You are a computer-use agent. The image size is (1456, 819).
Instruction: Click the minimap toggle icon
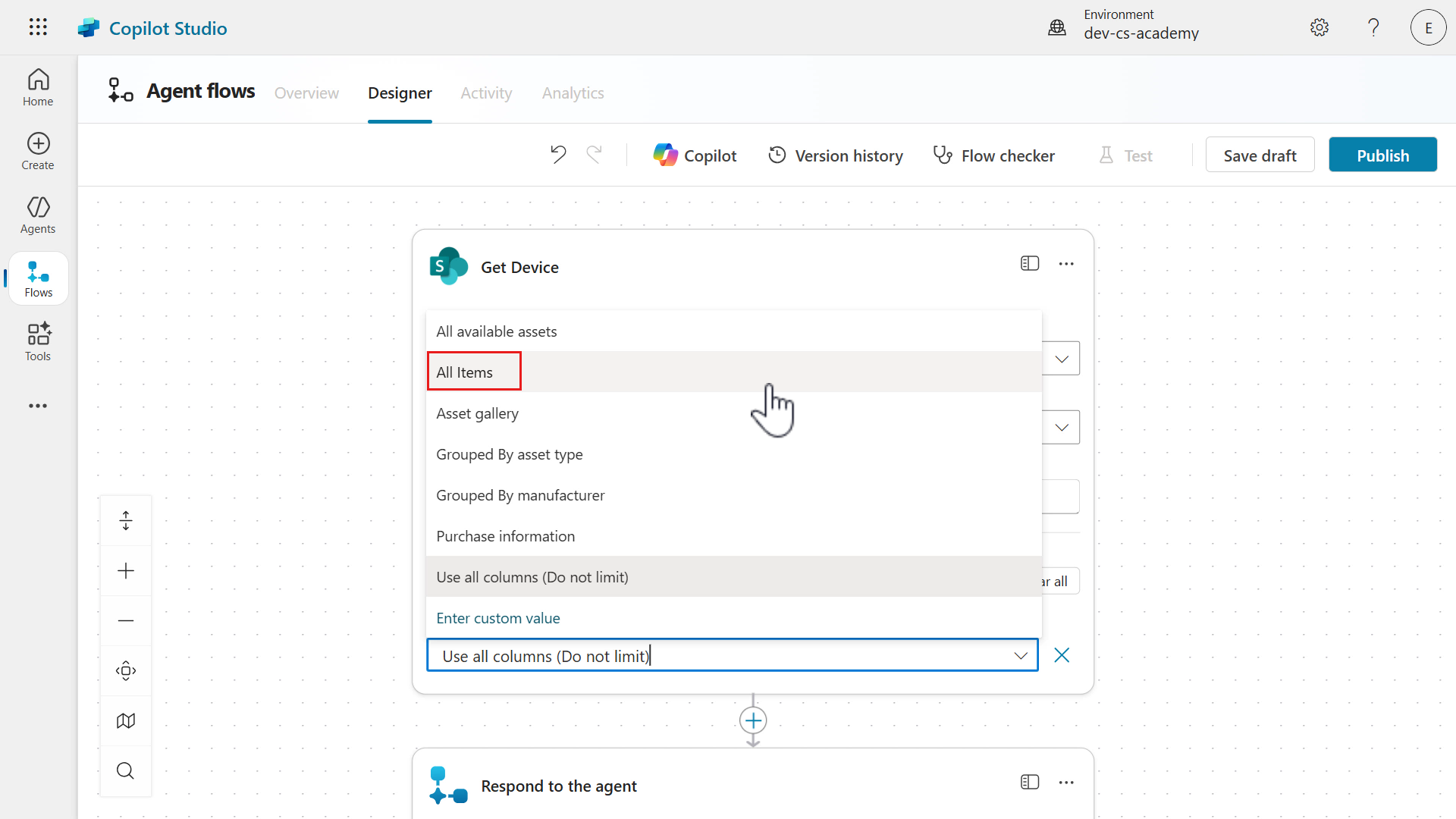126,720
